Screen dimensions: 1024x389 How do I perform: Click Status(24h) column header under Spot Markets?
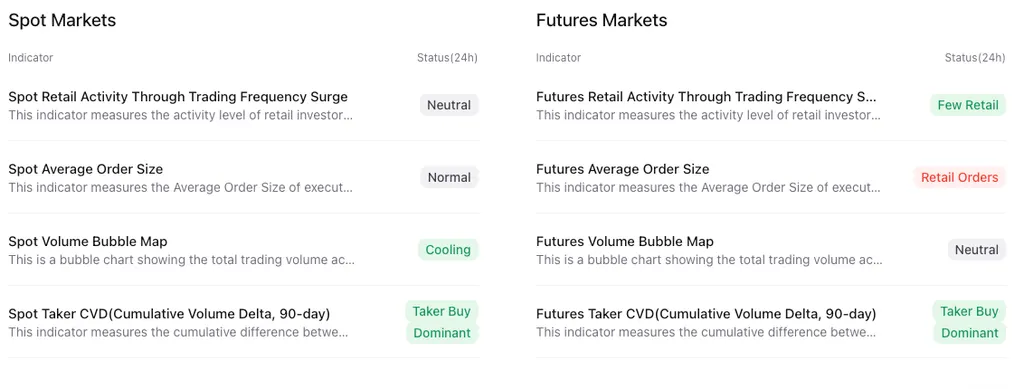447,57
